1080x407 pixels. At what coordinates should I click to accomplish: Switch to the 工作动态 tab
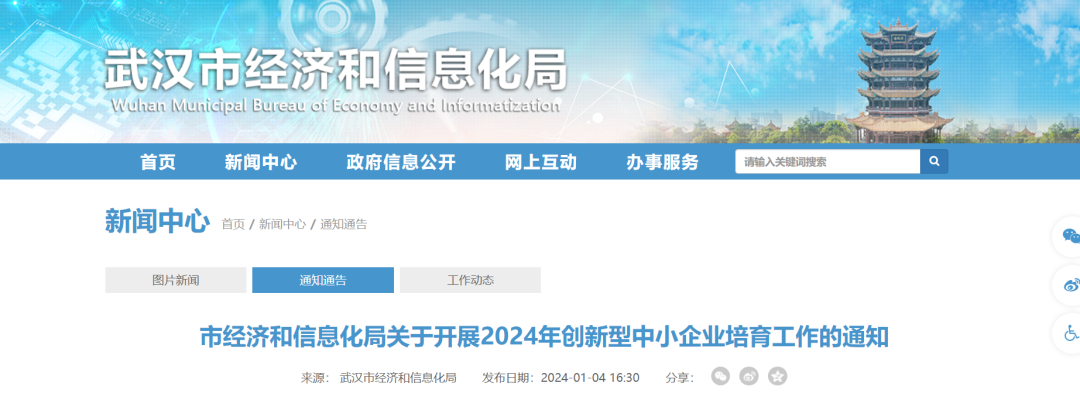[x=470, y=280]
